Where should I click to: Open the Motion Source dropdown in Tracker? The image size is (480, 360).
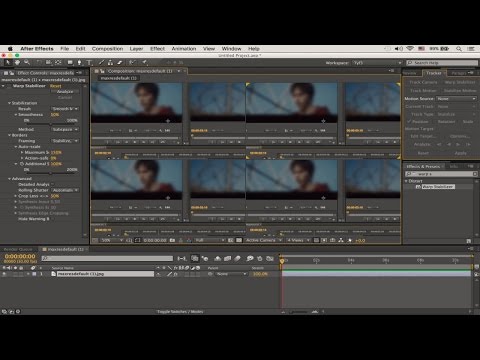[456, 99]
